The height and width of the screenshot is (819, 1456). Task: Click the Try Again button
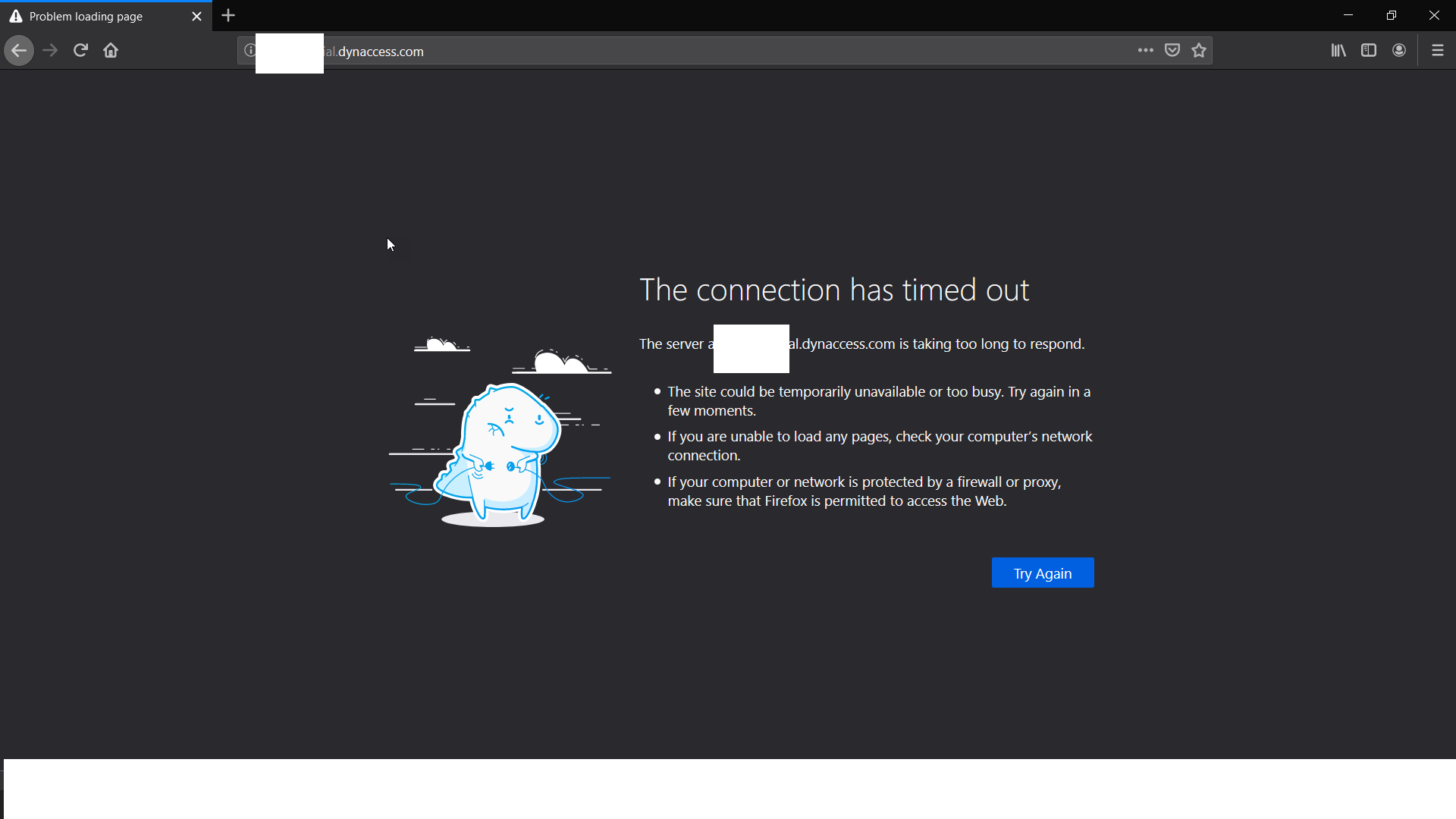pos(1043,573)
